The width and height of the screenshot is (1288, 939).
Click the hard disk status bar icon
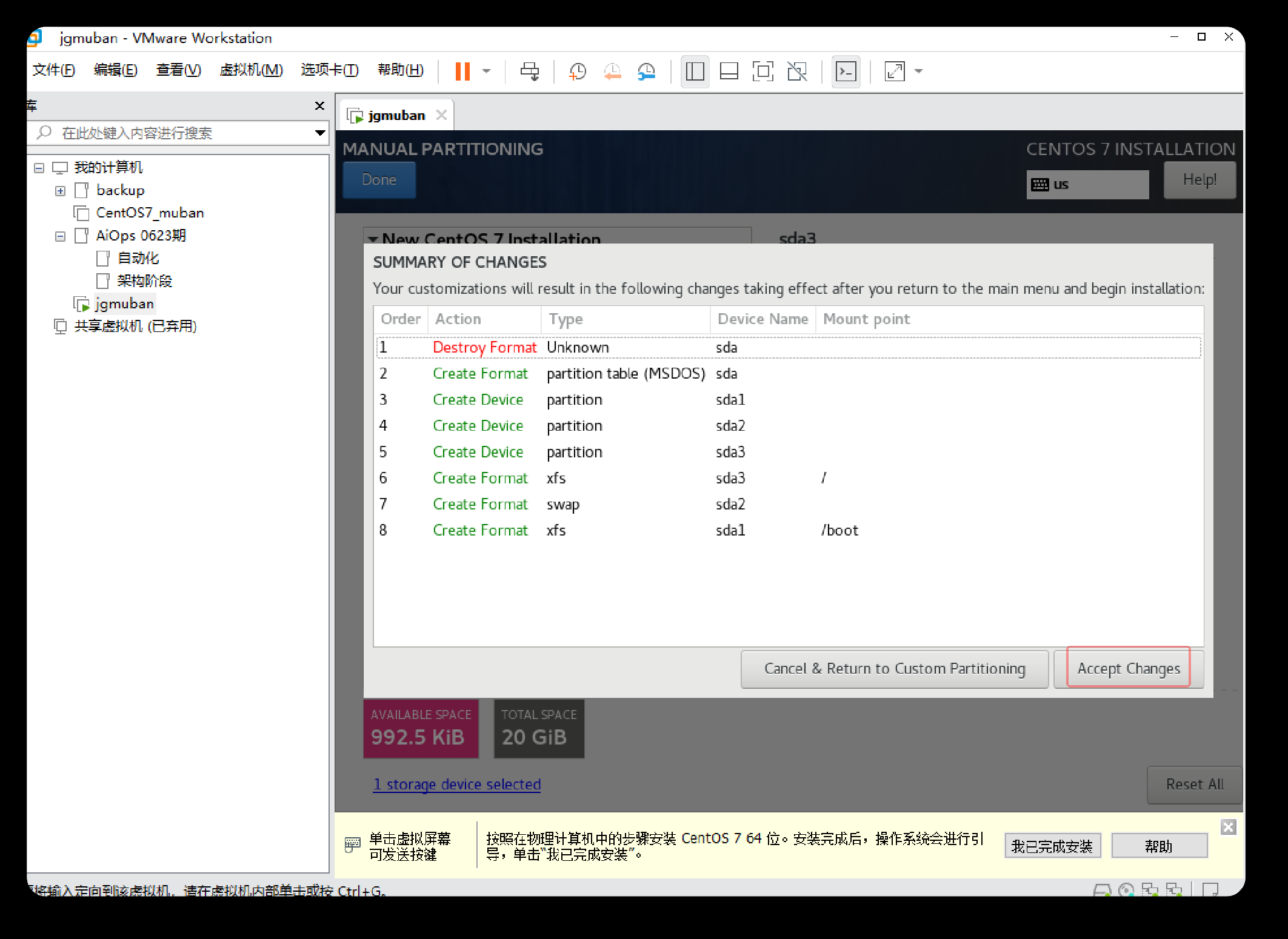[1102, 889]
